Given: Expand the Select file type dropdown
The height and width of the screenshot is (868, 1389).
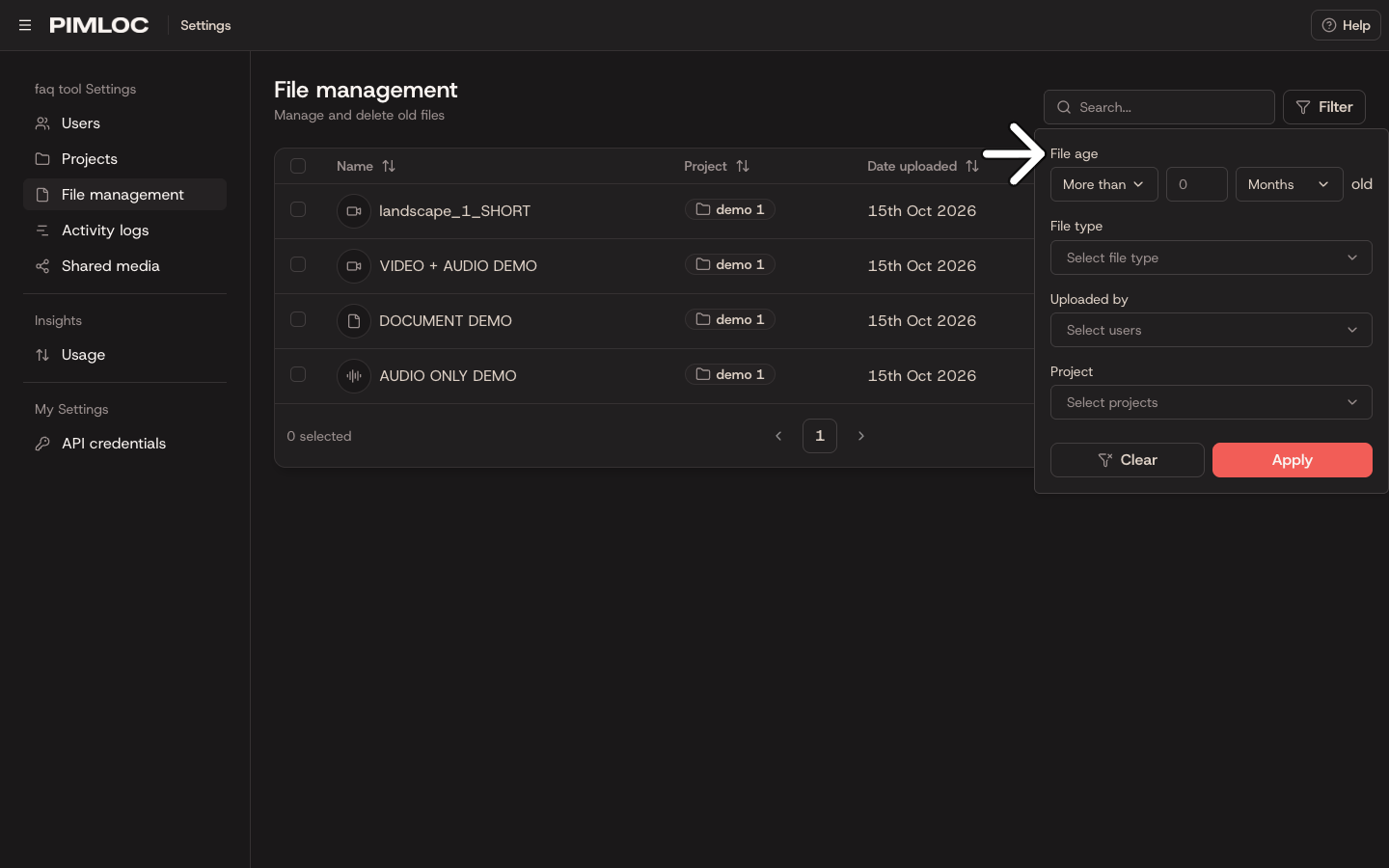Looking at the screenshot, I should [x=1211, y=258].
